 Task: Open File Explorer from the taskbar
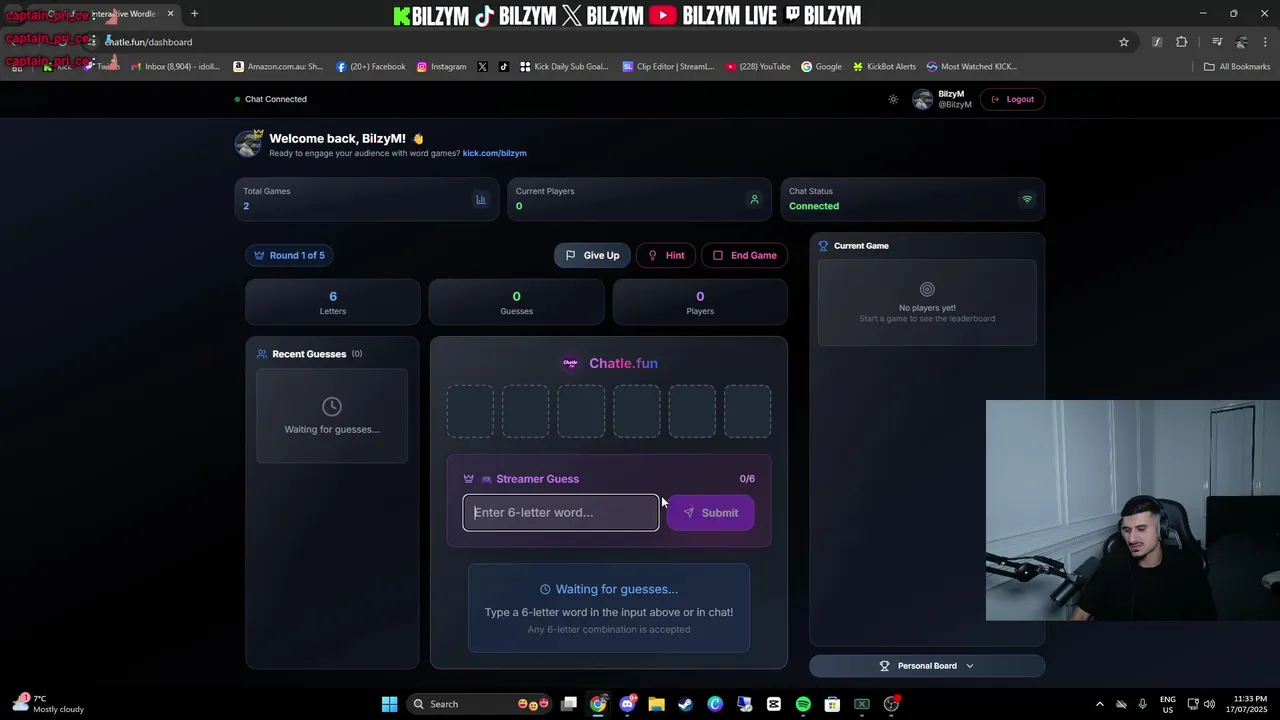[656, 704]
